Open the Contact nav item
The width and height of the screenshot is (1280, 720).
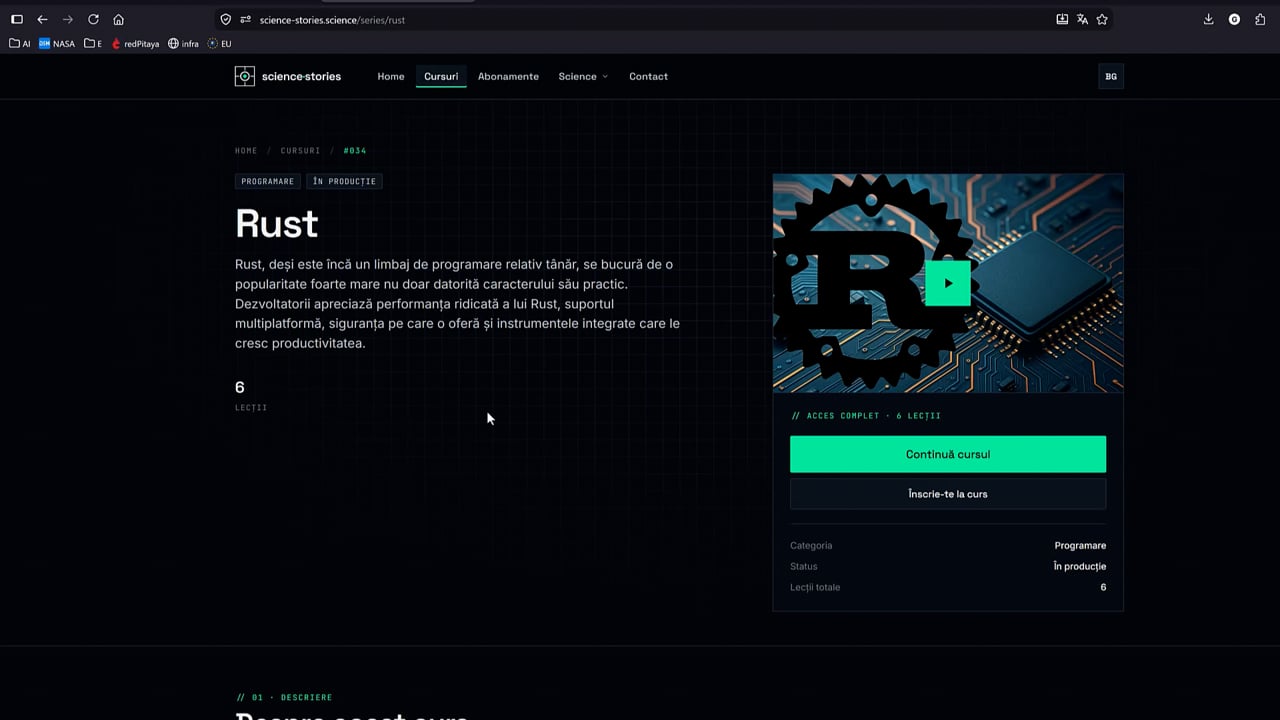(x=648, y=77)
